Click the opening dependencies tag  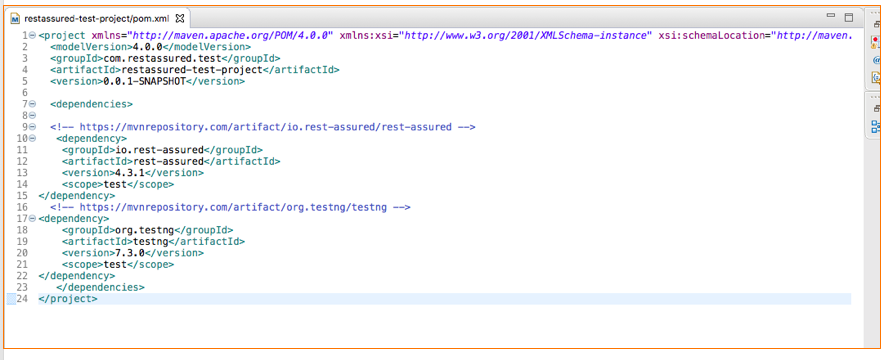point(91,104)
